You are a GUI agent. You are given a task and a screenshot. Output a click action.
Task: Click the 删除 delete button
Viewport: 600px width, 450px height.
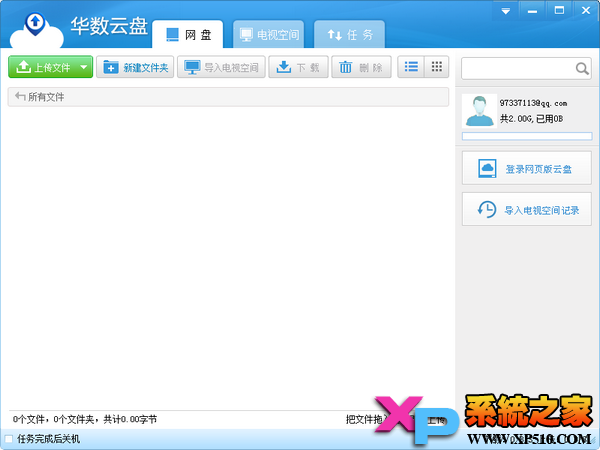pos(361,67)
